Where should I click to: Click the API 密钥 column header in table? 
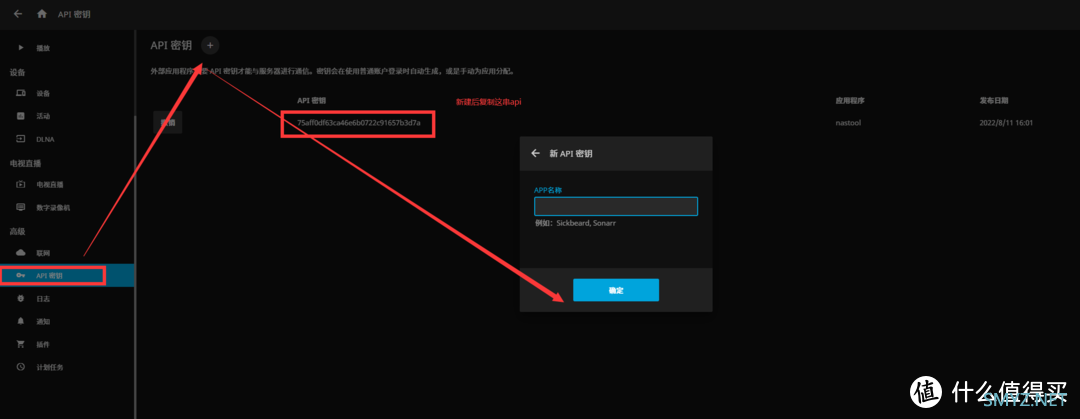coord(311,101)
